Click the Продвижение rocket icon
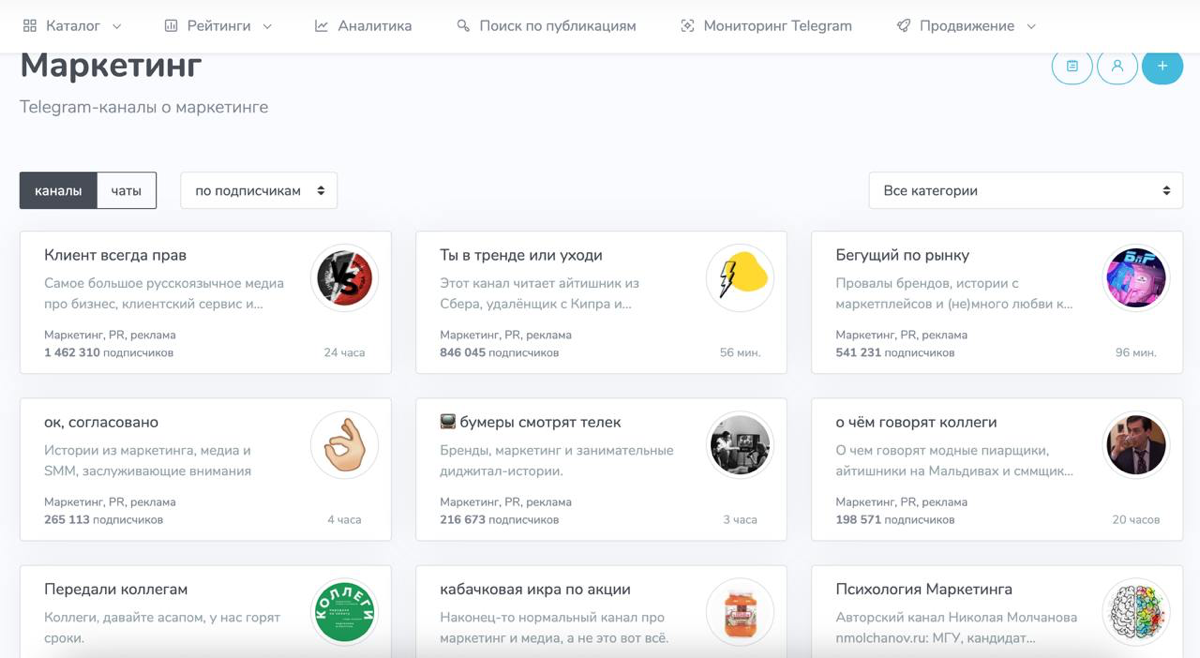 click(903, 26)
